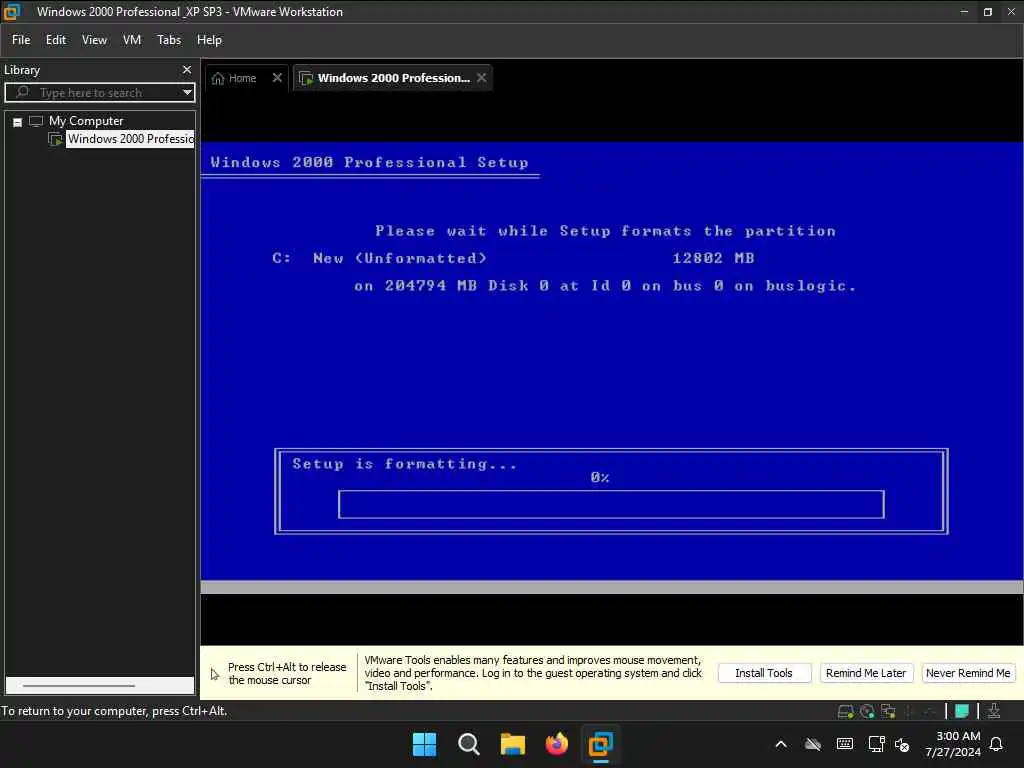This screenshot has height=768, width=1024.
Task: Click the running VM icon in library tree
Action: tap(56, 139)
